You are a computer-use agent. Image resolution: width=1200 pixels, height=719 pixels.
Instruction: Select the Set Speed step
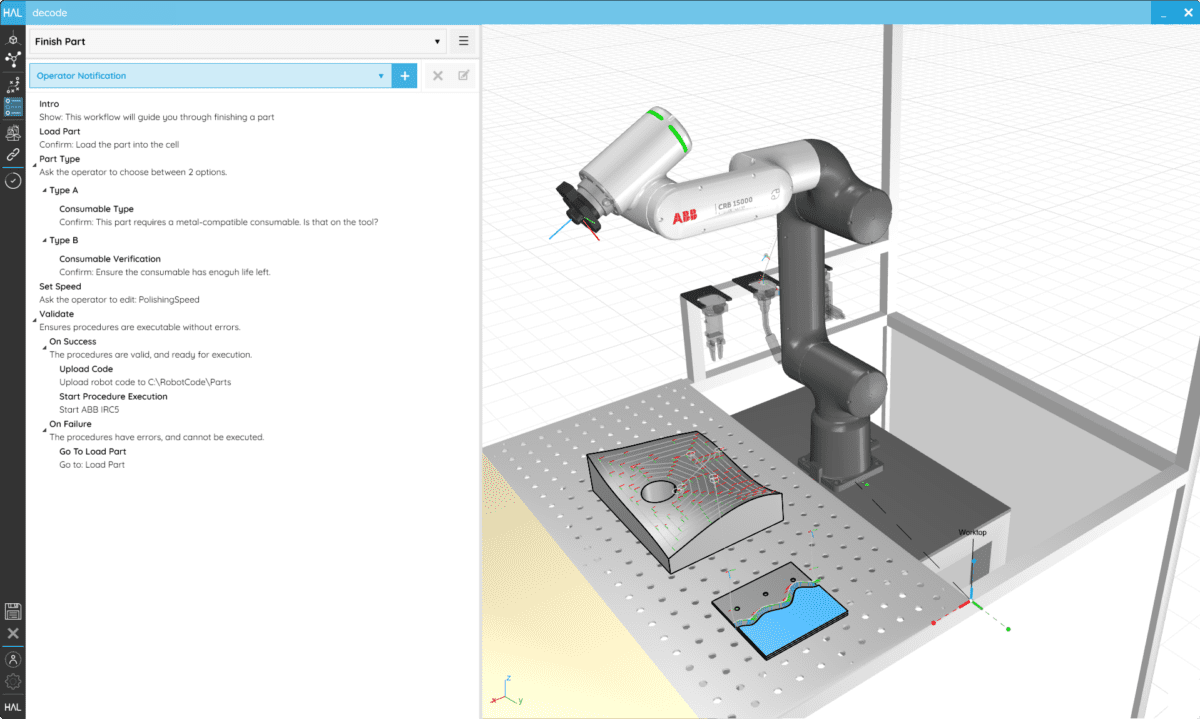[x=60, y=287]
